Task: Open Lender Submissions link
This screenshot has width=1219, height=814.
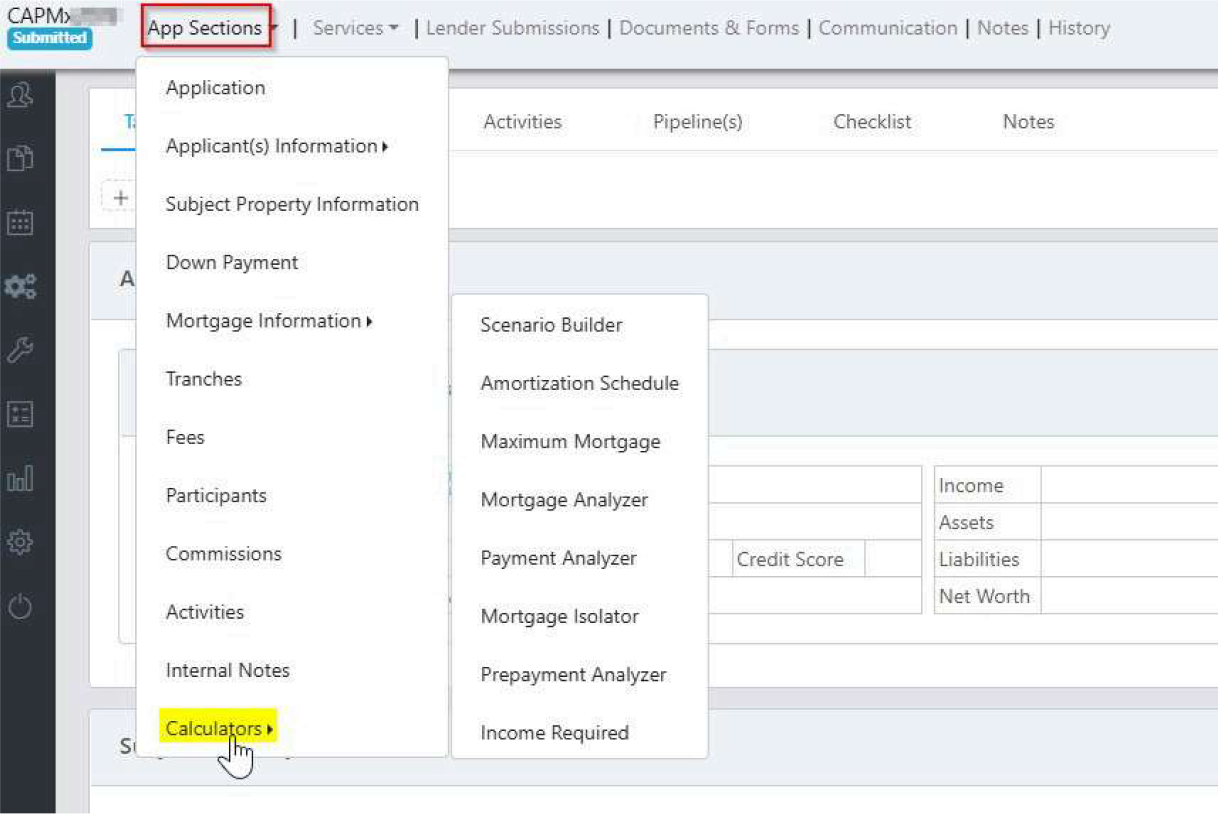Action: 512,28
